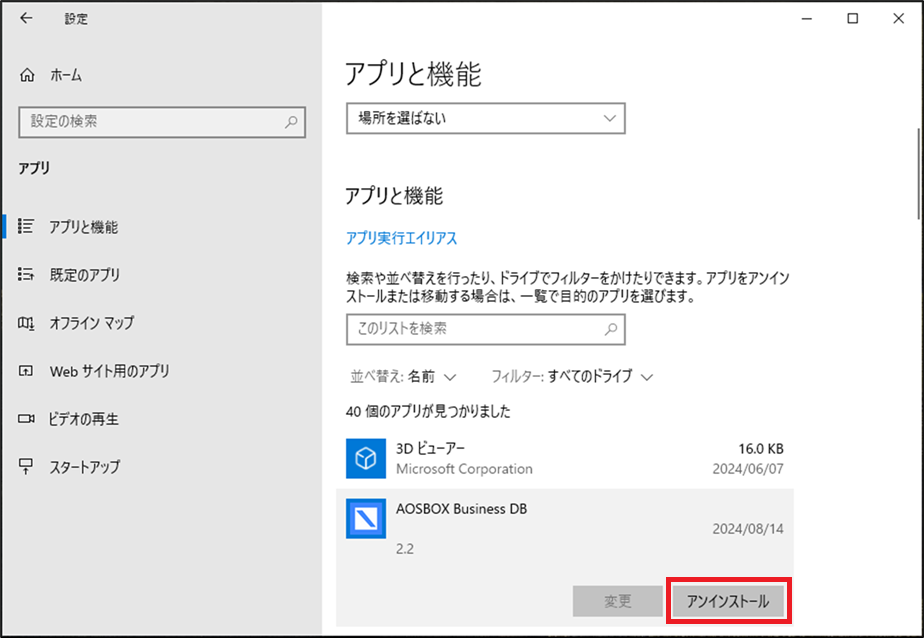Select the アプリと機能 sidebar icon
This screenshot has width=924, height=638.
click(26, 226)
